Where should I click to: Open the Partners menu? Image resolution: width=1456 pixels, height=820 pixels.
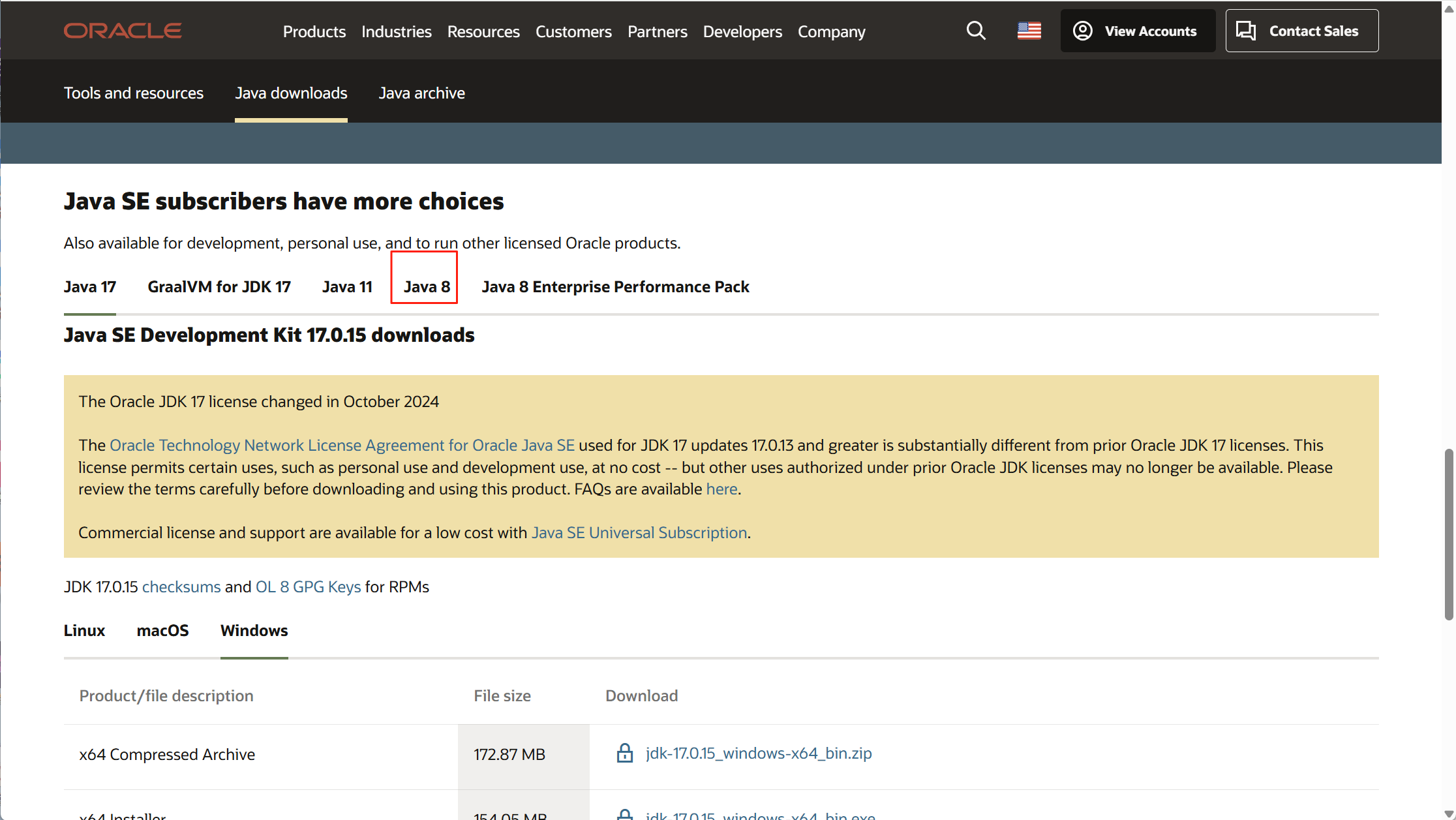[658, 31]
